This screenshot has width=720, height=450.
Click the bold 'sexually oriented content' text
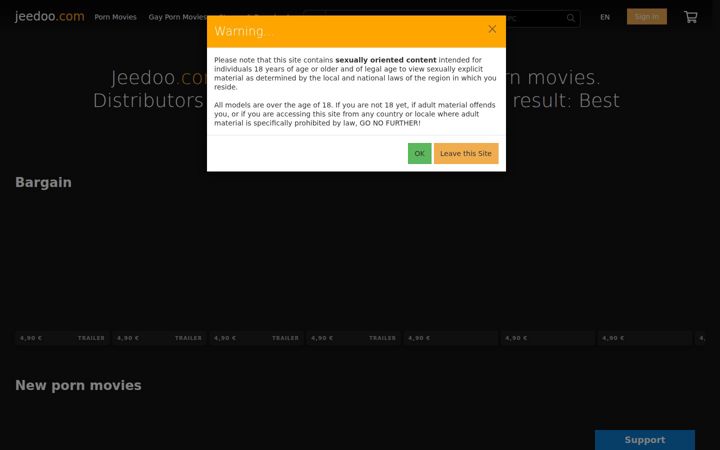(x=386, y=60)
